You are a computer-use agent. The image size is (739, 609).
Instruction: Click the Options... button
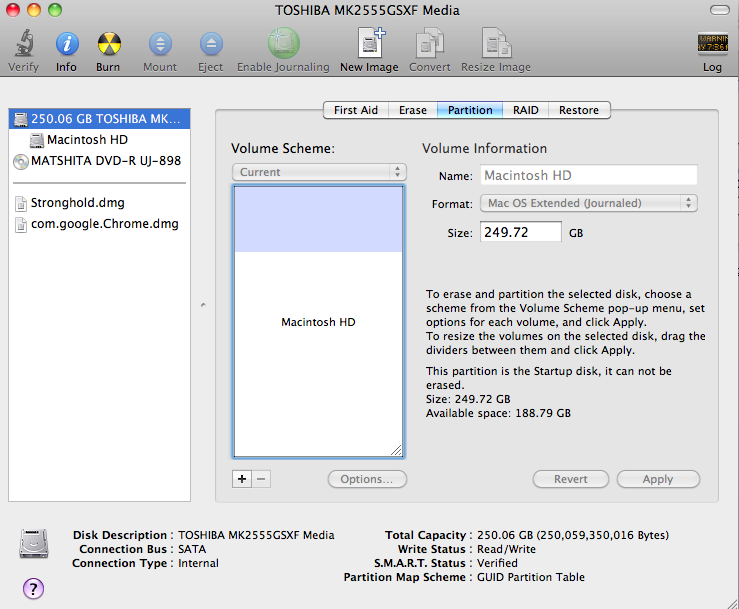(367, 479)
